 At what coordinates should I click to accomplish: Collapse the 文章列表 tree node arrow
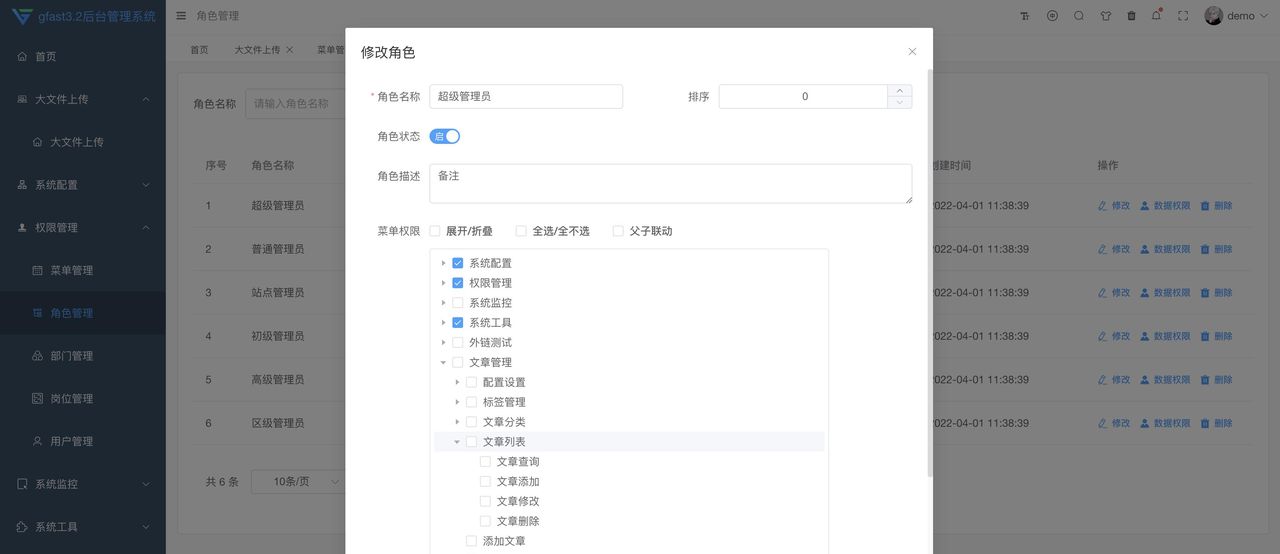[458, 442]
